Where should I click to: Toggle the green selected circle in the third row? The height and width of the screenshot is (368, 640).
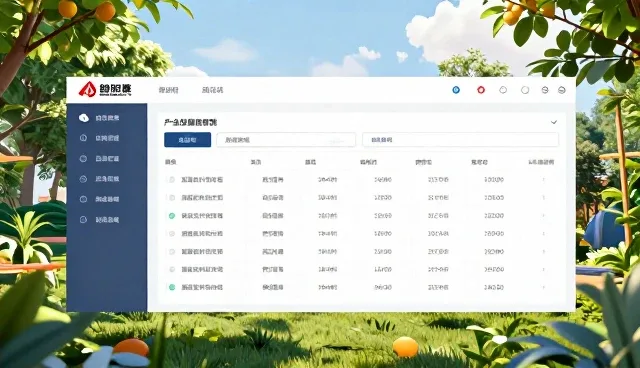[x=172, y=215]
